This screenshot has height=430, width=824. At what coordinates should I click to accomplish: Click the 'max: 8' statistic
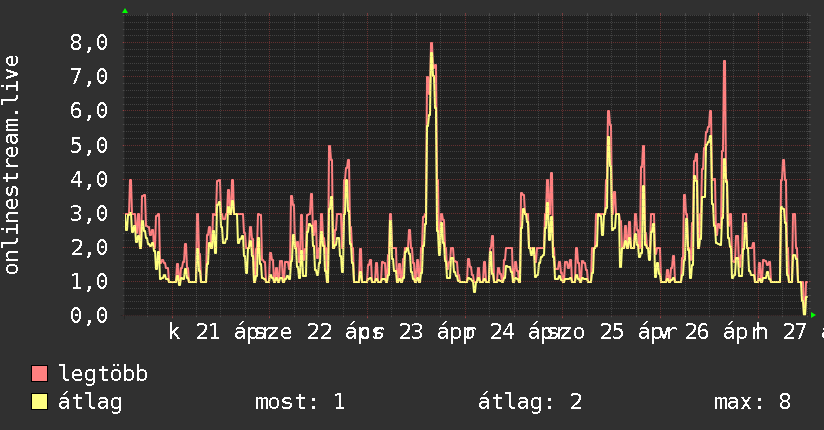[752, 402]
